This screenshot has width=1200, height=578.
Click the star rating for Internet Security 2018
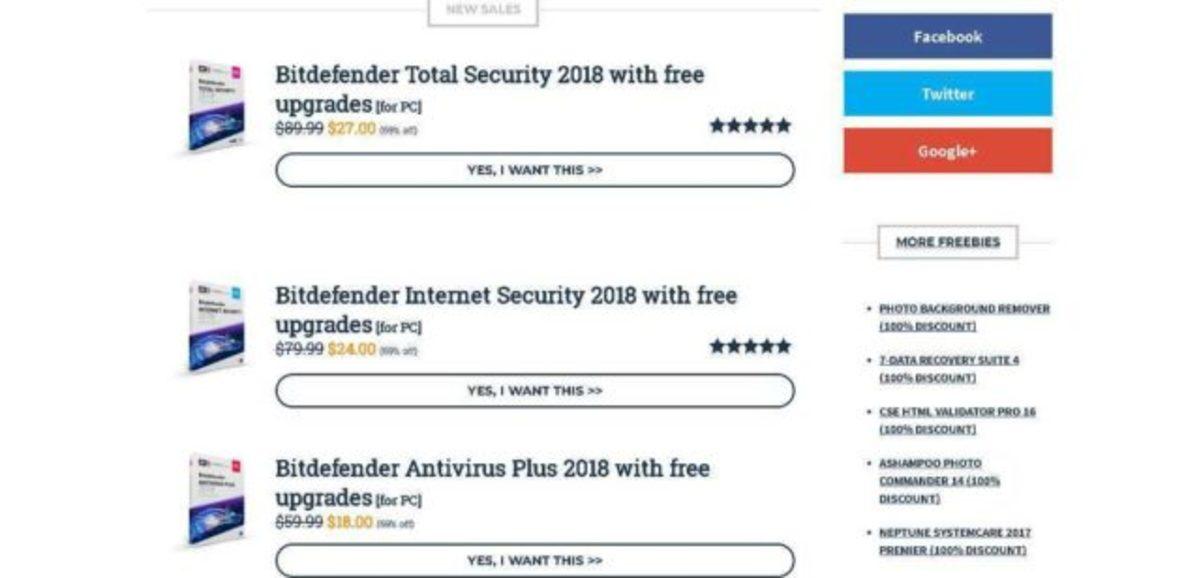click(748, 347)
